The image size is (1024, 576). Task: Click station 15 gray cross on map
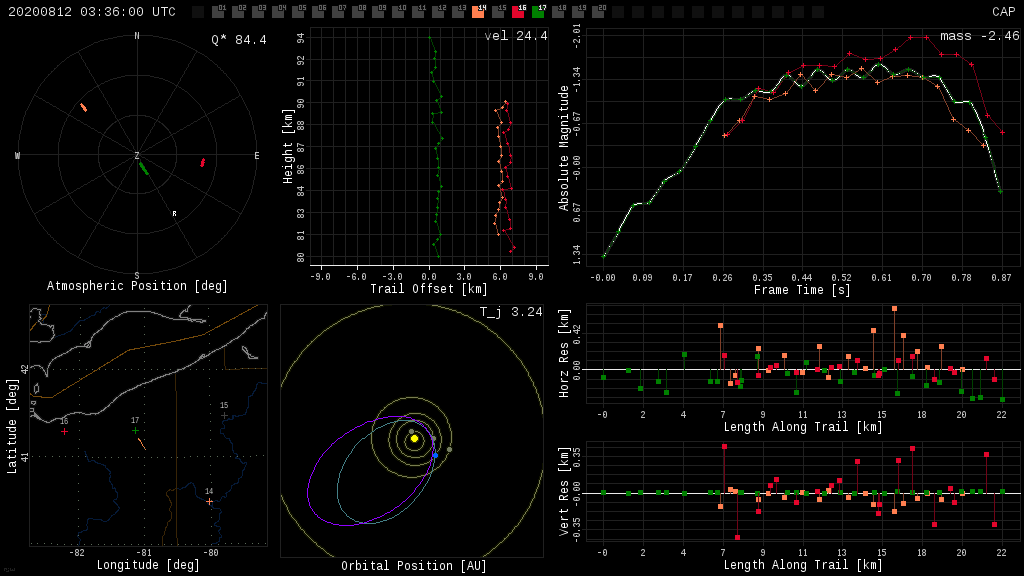[224, 415]
